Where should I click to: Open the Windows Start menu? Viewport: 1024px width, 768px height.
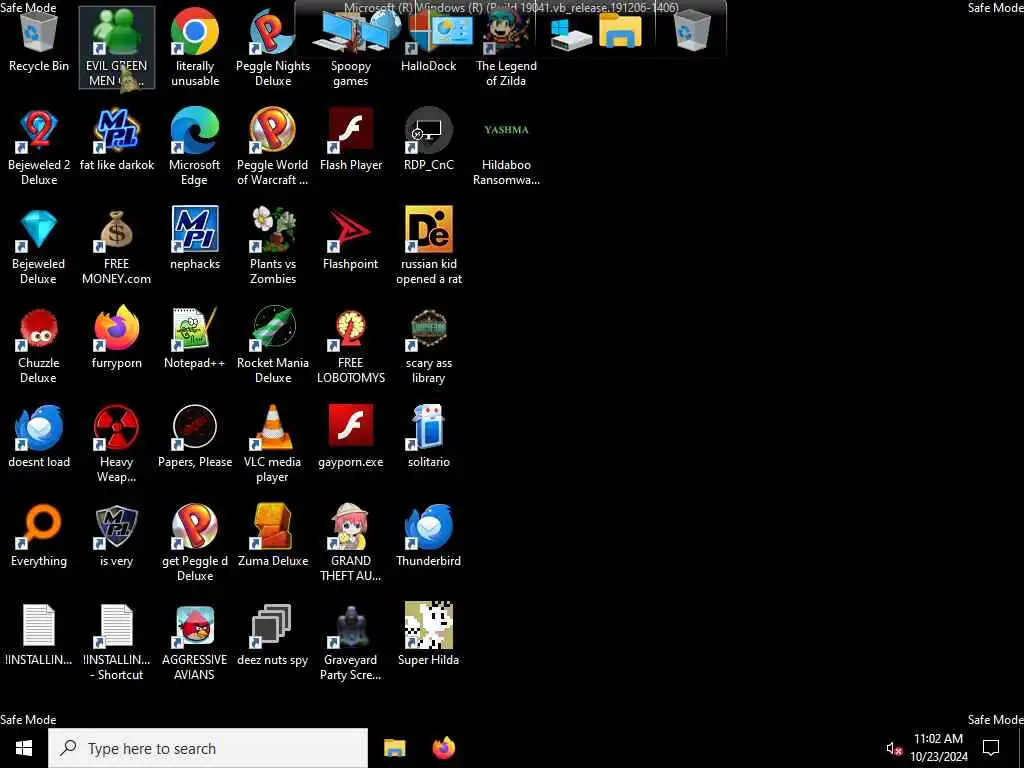(24, 748)
